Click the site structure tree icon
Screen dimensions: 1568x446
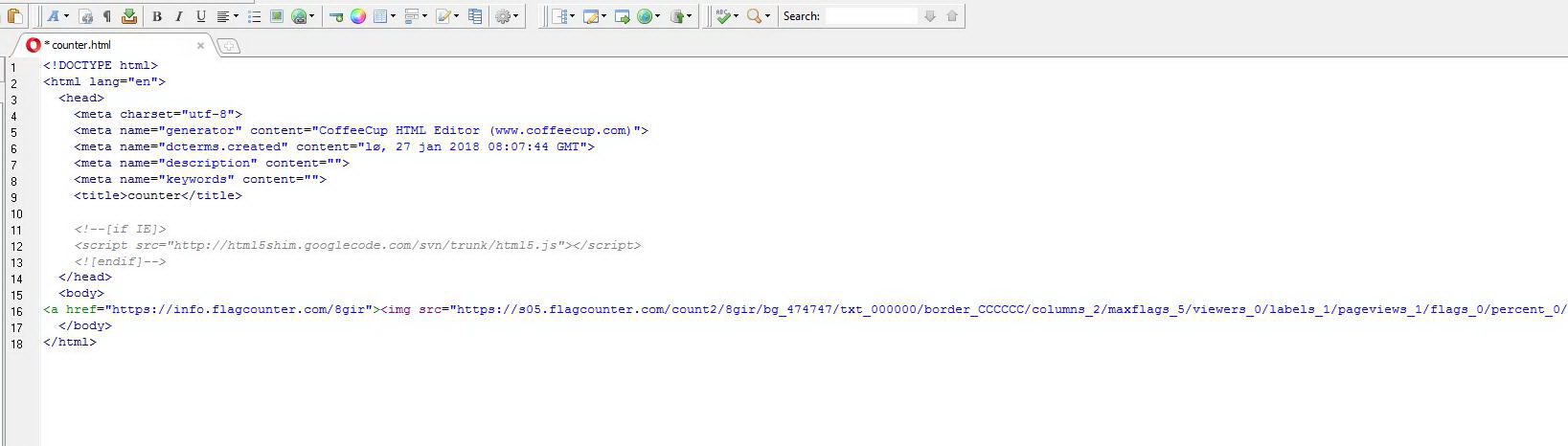click(x=561, y=16)
